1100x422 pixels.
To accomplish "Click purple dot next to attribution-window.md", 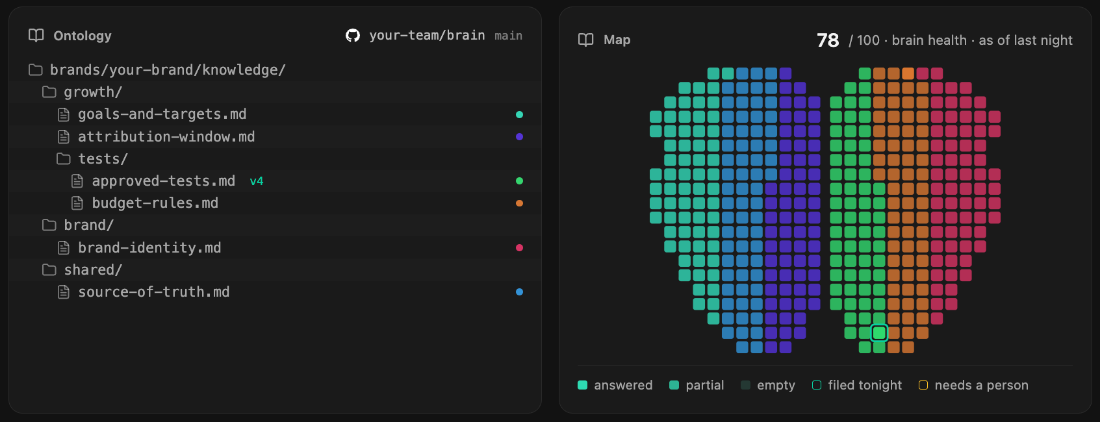I will (x=519, y=137).
